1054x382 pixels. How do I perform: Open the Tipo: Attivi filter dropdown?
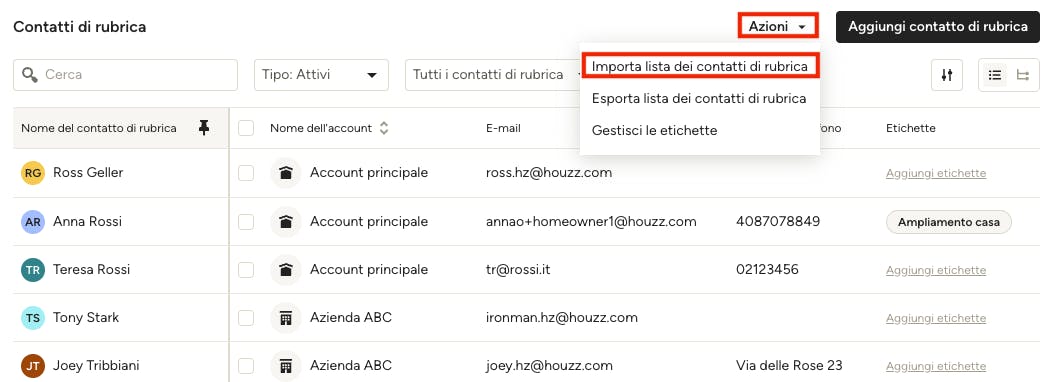[321, 75]
